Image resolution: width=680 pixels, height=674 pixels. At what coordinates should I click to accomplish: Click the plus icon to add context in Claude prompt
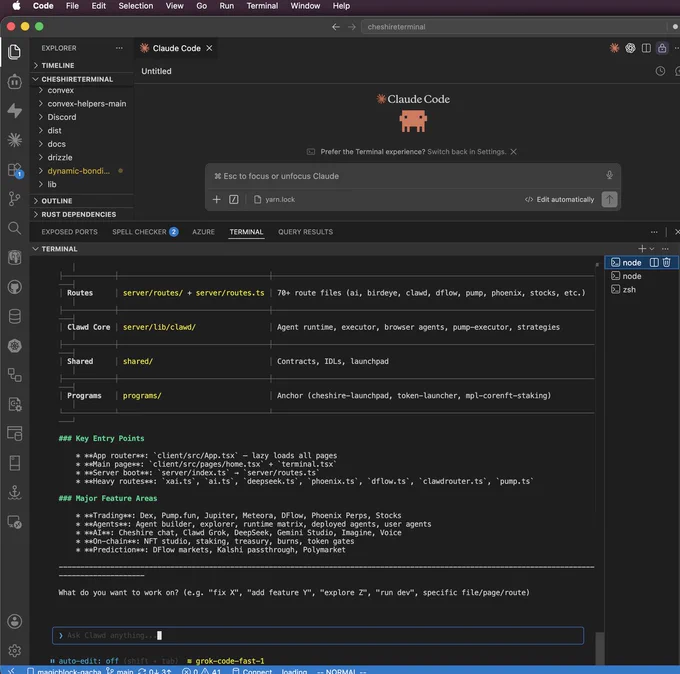[216, 200]
